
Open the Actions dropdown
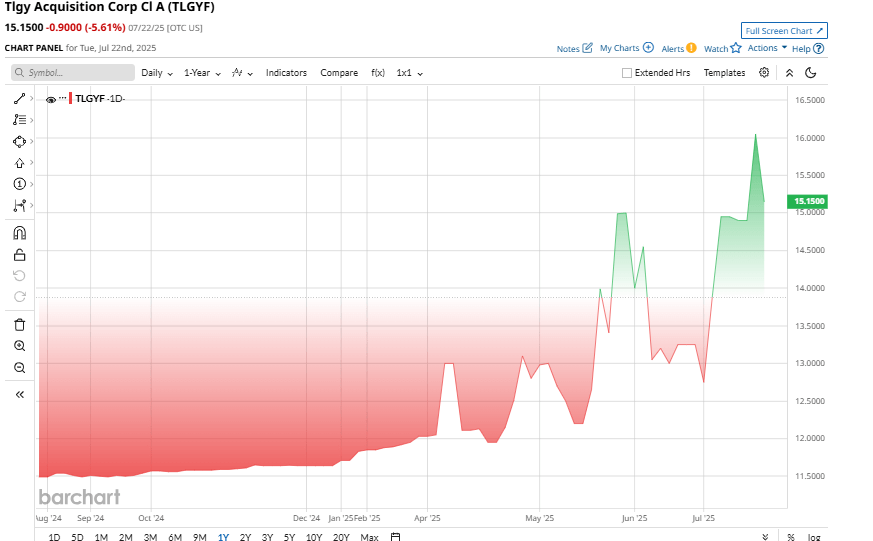[x=767, y=48]
